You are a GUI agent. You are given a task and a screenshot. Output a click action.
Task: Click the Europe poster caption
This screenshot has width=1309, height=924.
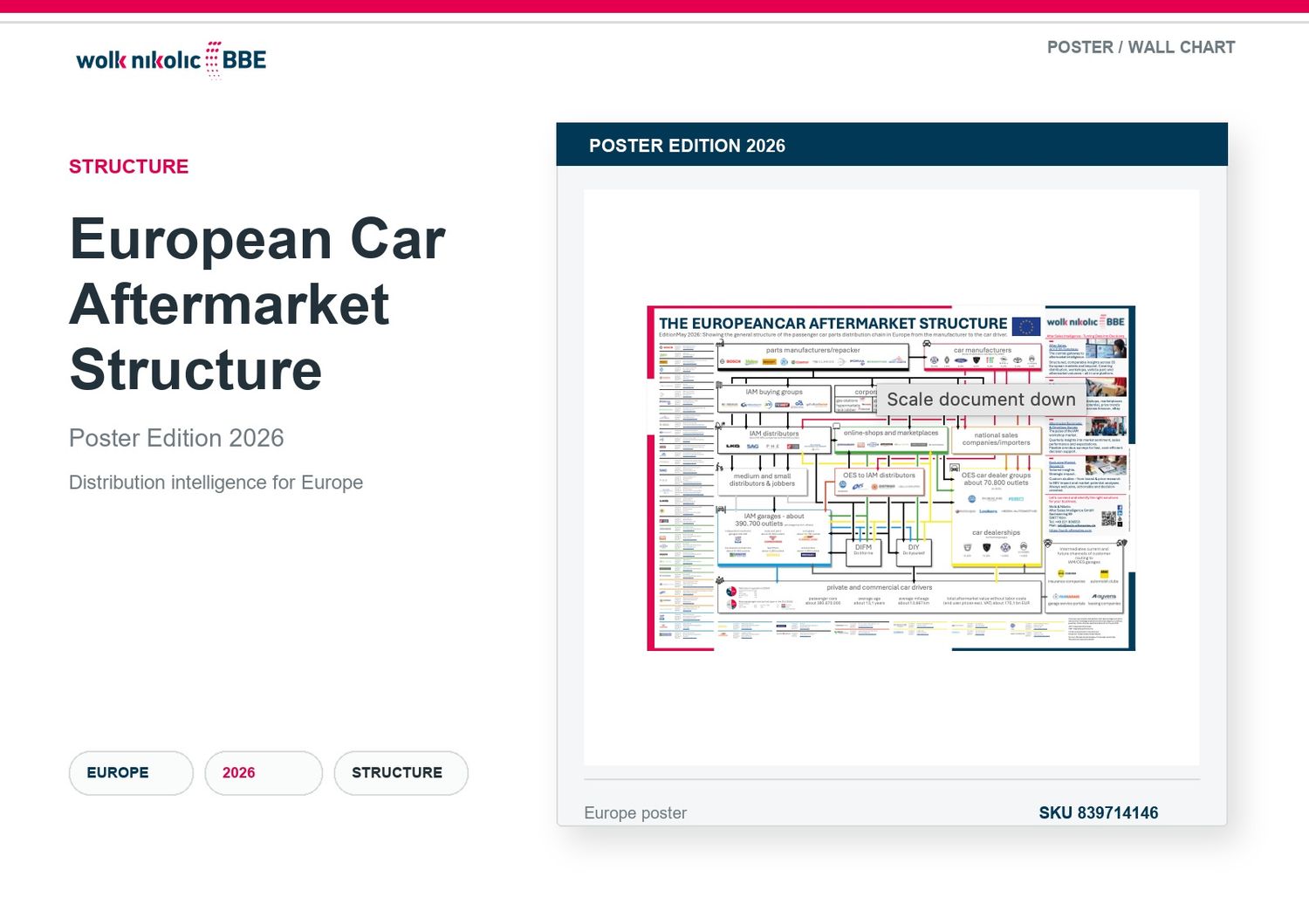(635, 813)
